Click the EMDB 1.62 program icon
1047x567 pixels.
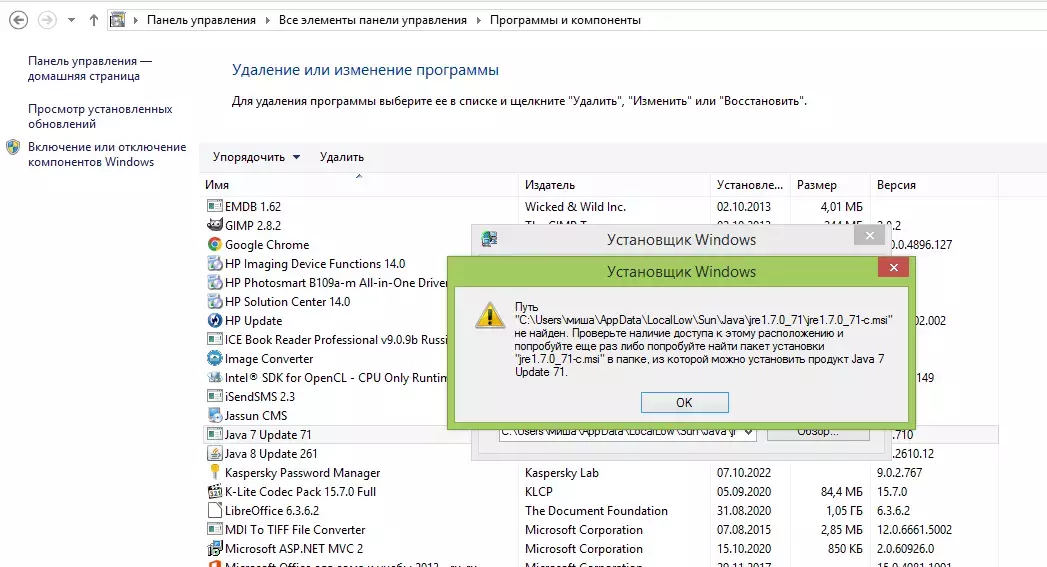(214, 206)
